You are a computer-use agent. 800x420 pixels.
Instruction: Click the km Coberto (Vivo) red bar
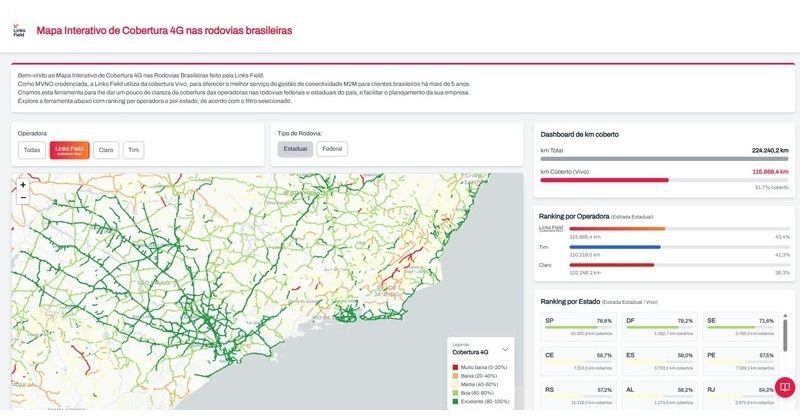tap(605, 180)
